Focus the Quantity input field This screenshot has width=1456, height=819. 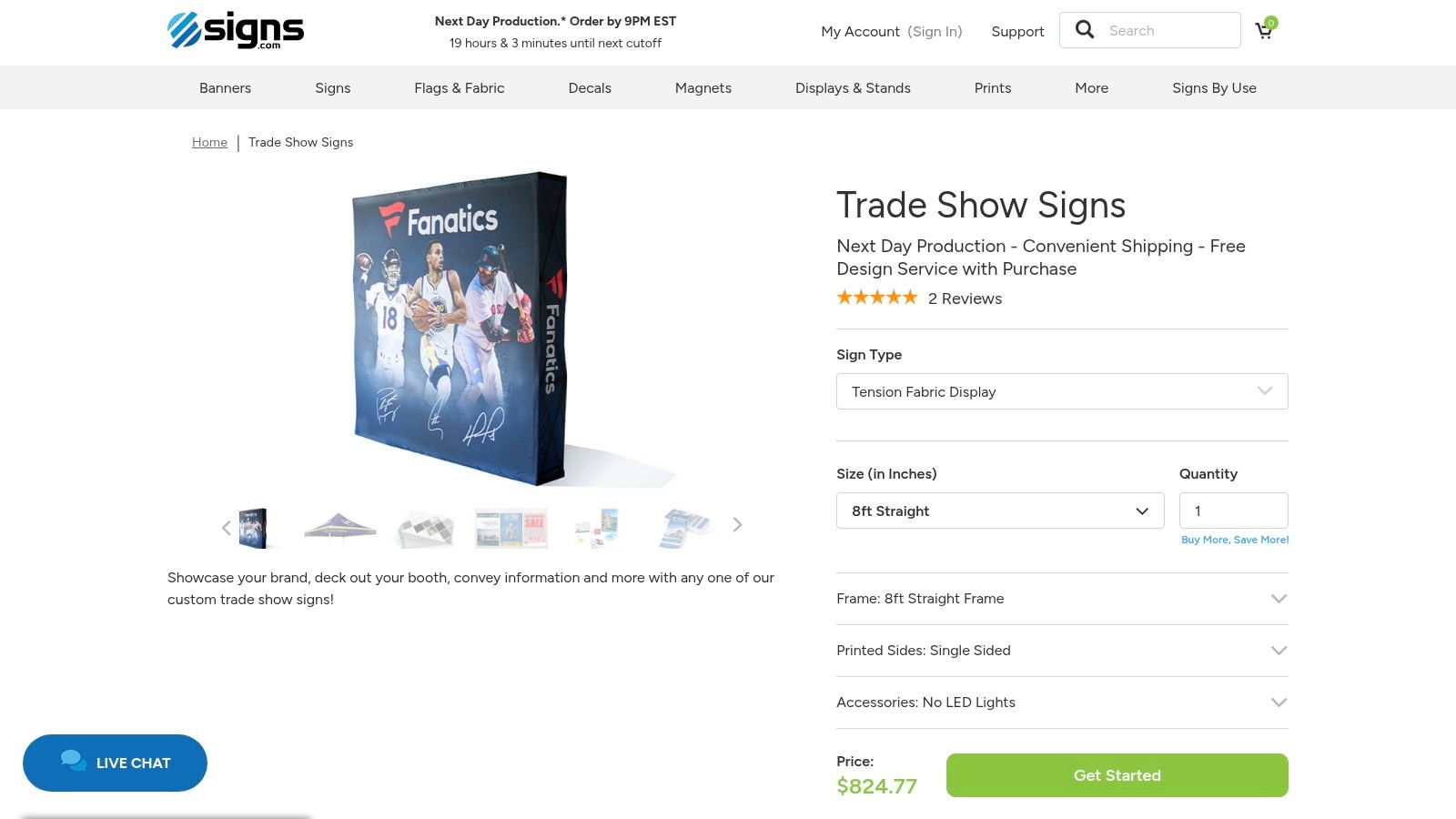(x=1233, y=511)
